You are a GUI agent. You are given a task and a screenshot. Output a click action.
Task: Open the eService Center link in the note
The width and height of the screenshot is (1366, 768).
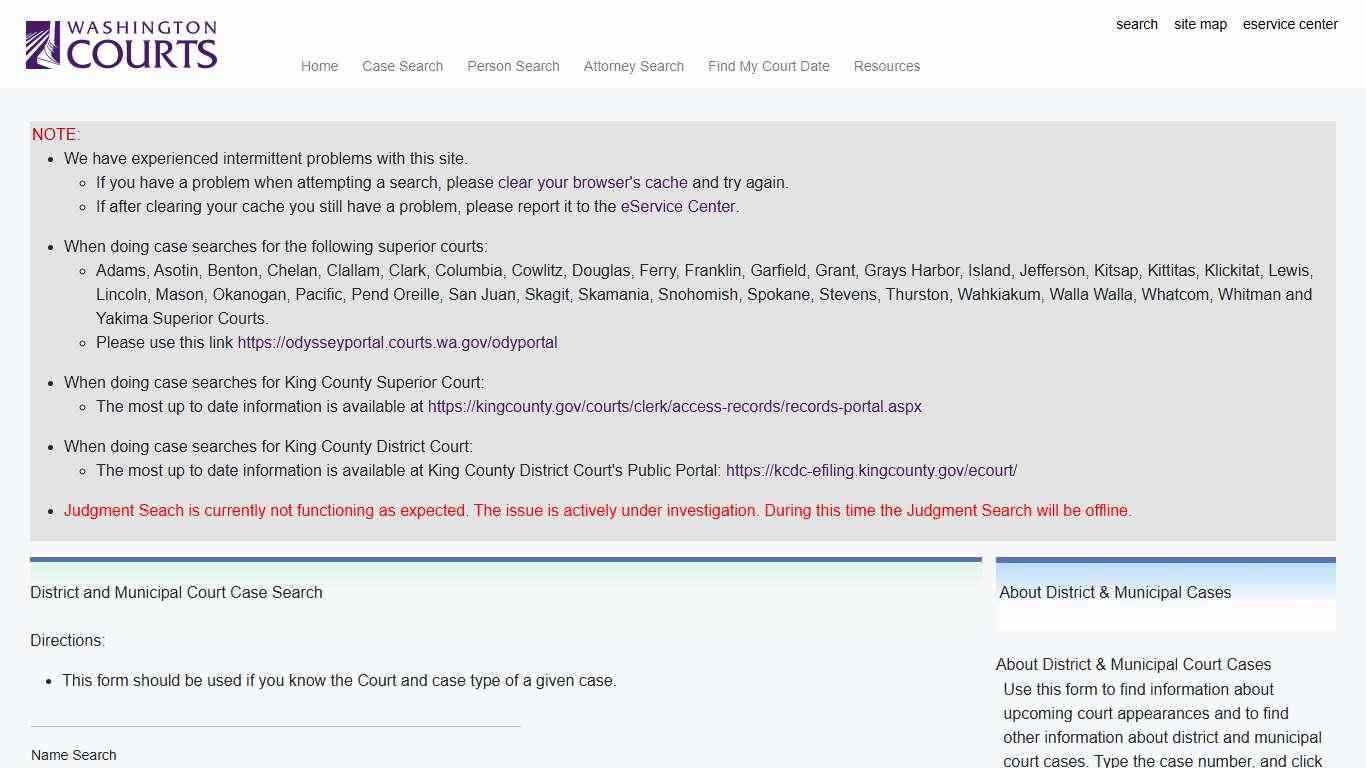(x=677, y=206)
